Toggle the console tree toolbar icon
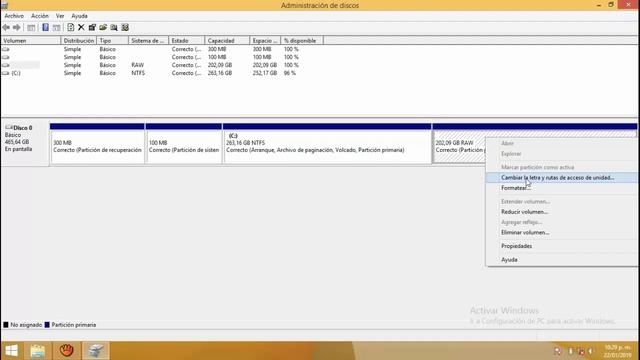The width and height of the screenshot is (640, 360). click(31, 27)
